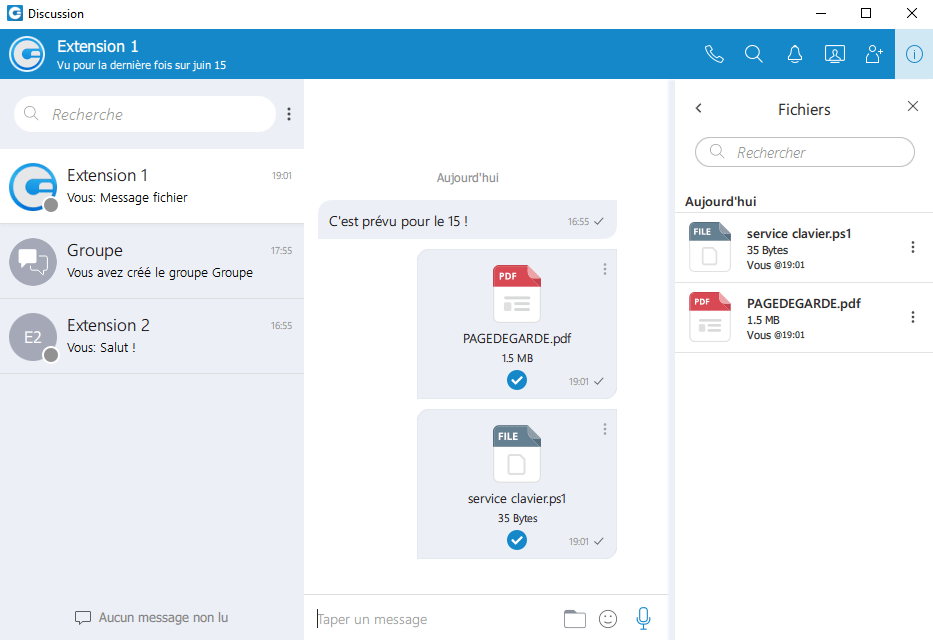Open options menu on PAGEDEGARDE.pdf message
Image resolution: width=933 pixels, height=640 pixels.
(x=605, y=269)
